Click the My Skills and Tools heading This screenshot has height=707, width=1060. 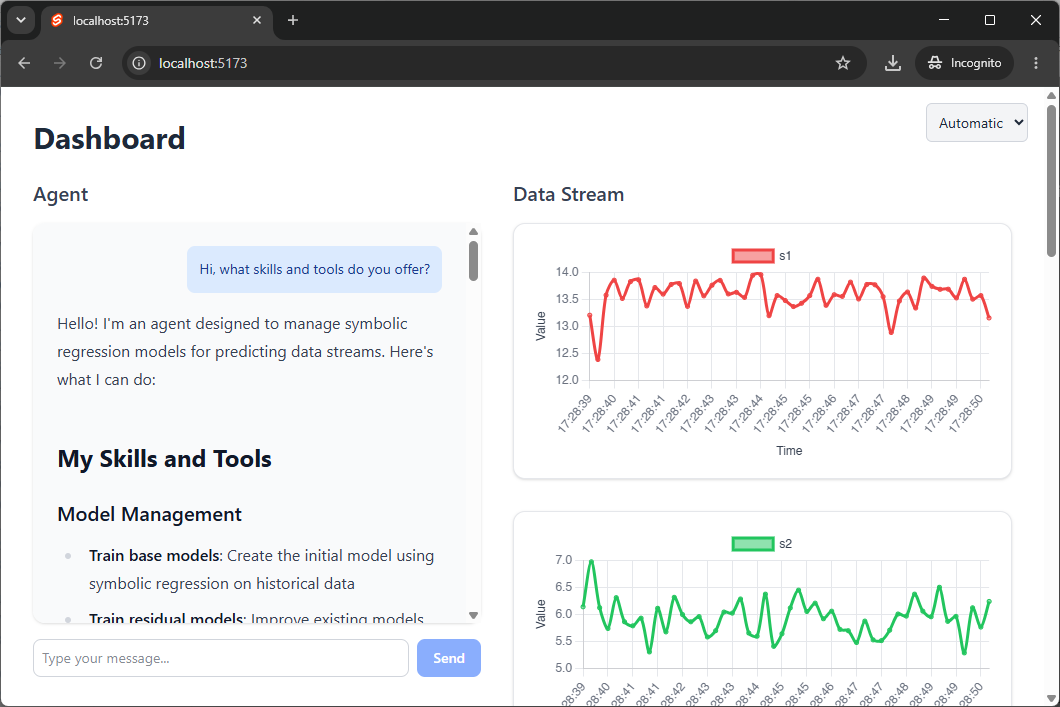click(x=164, y=459)
